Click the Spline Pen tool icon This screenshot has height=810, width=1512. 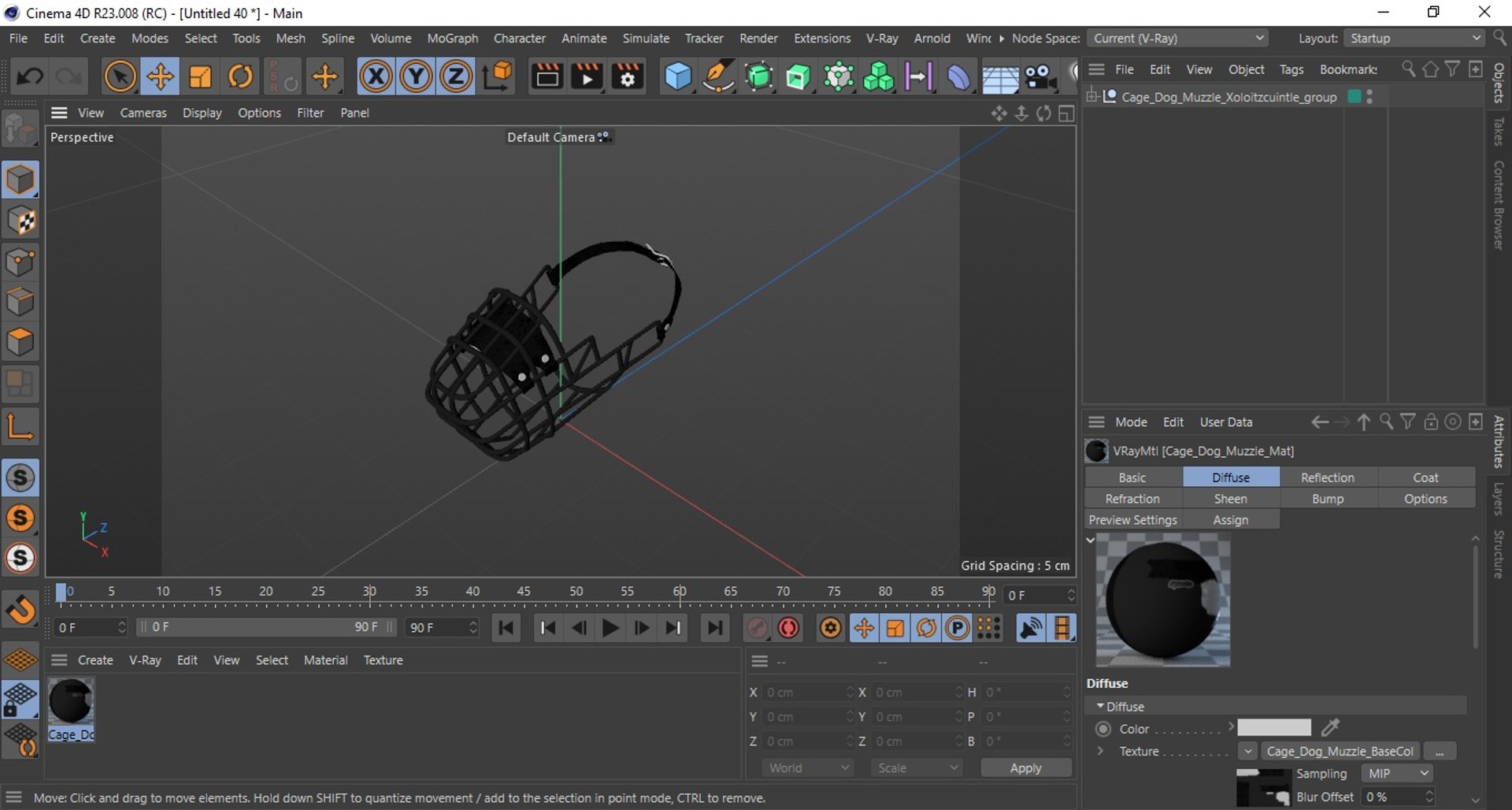717,76
